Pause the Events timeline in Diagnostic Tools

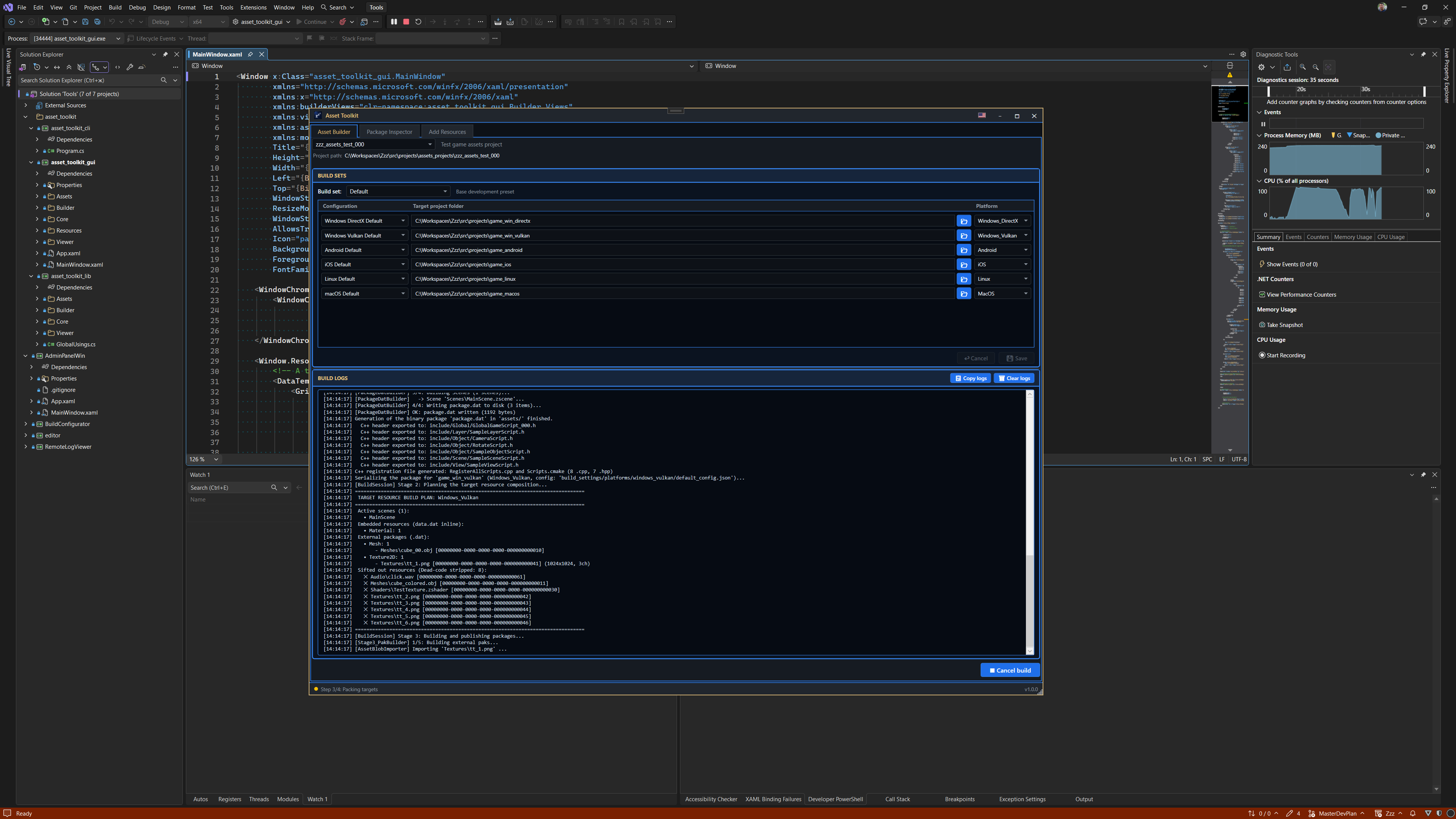click(x=1263, y=124)
